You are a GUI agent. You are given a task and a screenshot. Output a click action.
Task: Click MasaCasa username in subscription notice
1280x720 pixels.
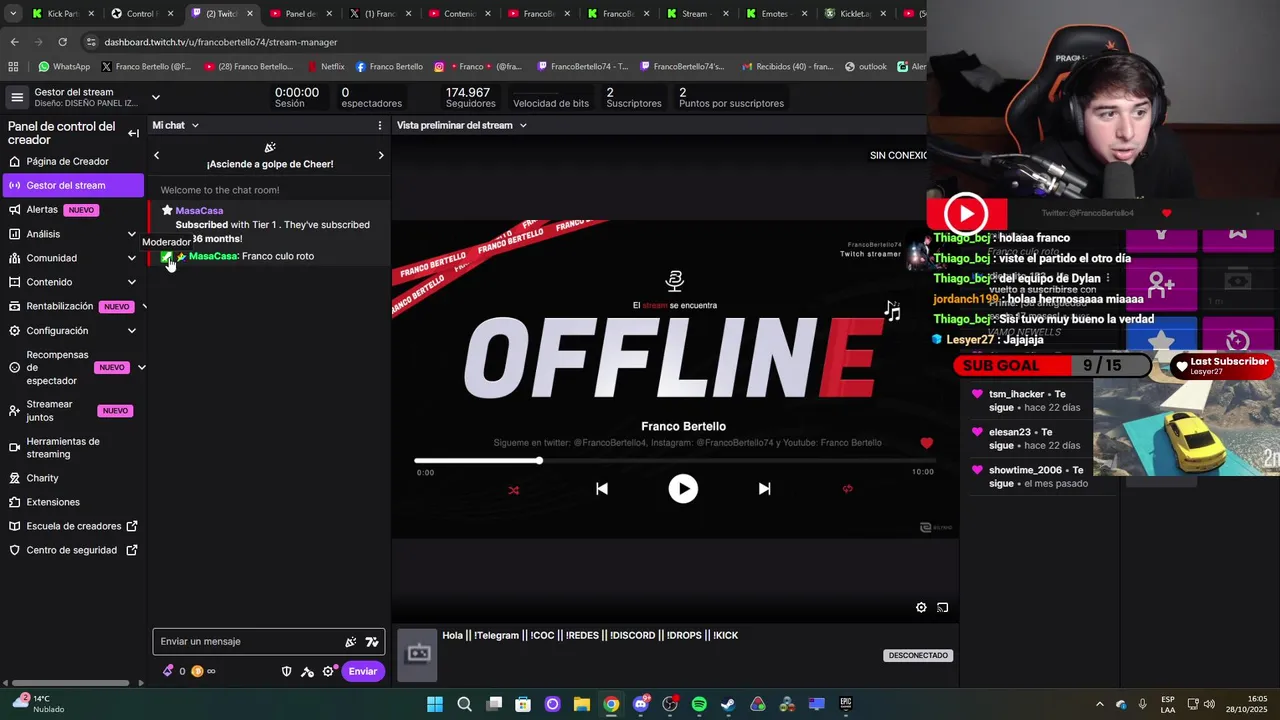tap(199, 210)
